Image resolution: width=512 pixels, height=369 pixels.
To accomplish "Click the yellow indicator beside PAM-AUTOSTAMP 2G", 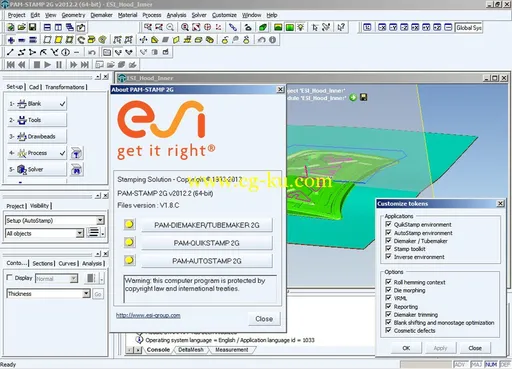I will [129, 260].
